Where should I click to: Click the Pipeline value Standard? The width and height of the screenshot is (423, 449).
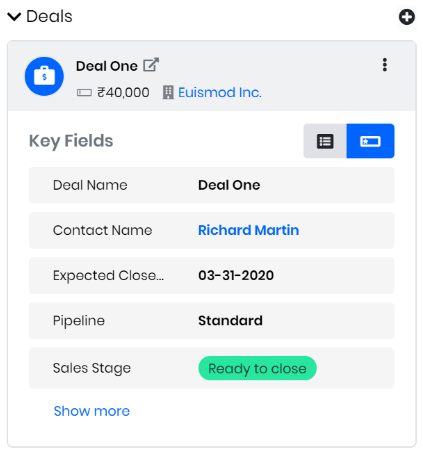pos(230,321)
